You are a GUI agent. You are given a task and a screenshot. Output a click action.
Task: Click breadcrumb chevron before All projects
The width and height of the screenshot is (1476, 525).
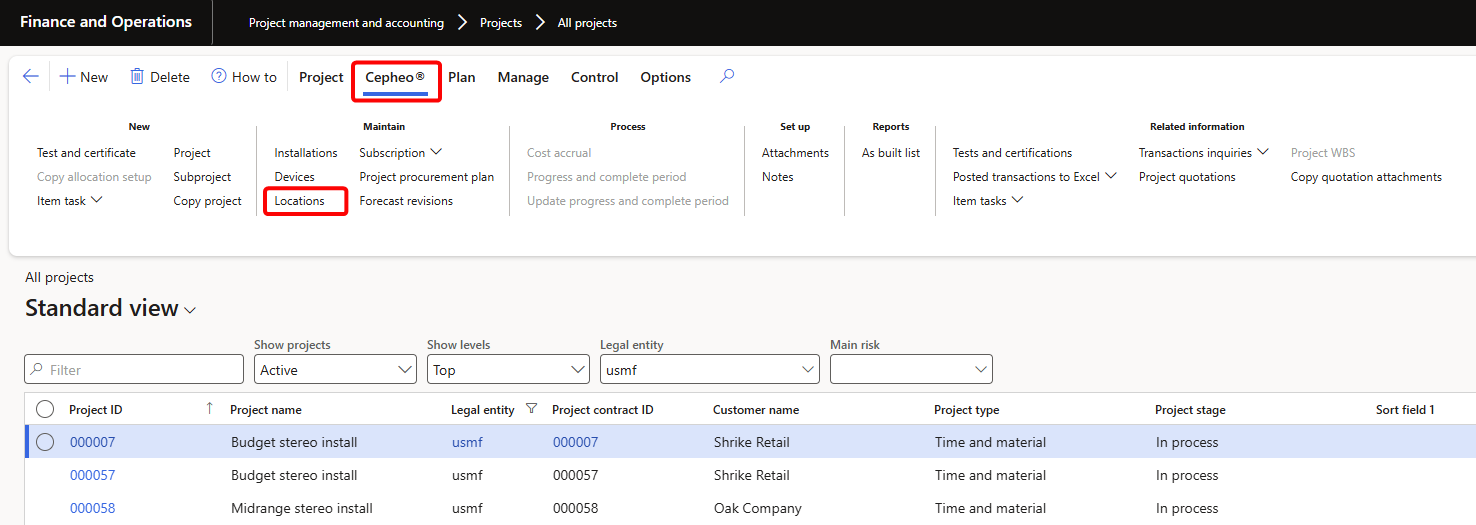[x=540, y=22]
